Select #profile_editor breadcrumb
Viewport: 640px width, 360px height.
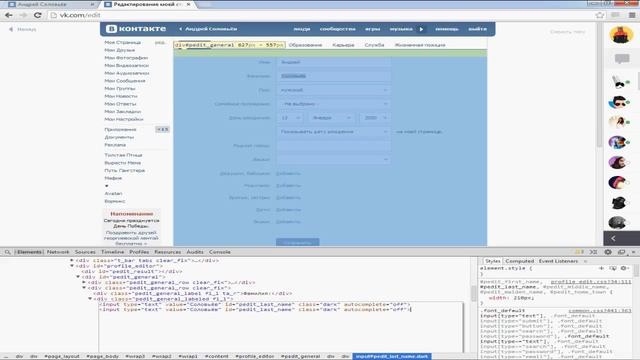tap(254, 356)
